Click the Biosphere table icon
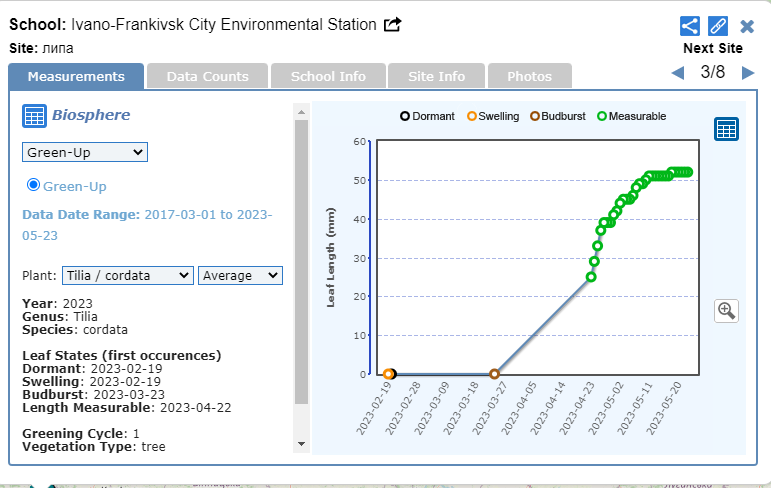 tap(34, 116)
